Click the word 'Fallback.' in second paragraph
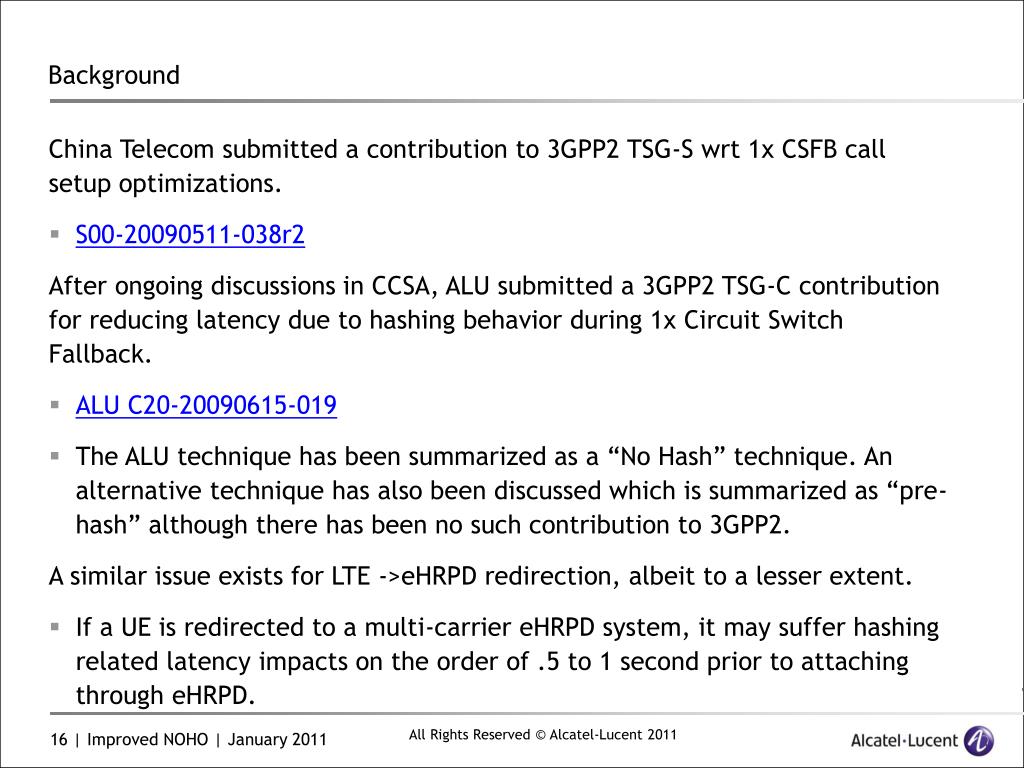 point(101,354)
